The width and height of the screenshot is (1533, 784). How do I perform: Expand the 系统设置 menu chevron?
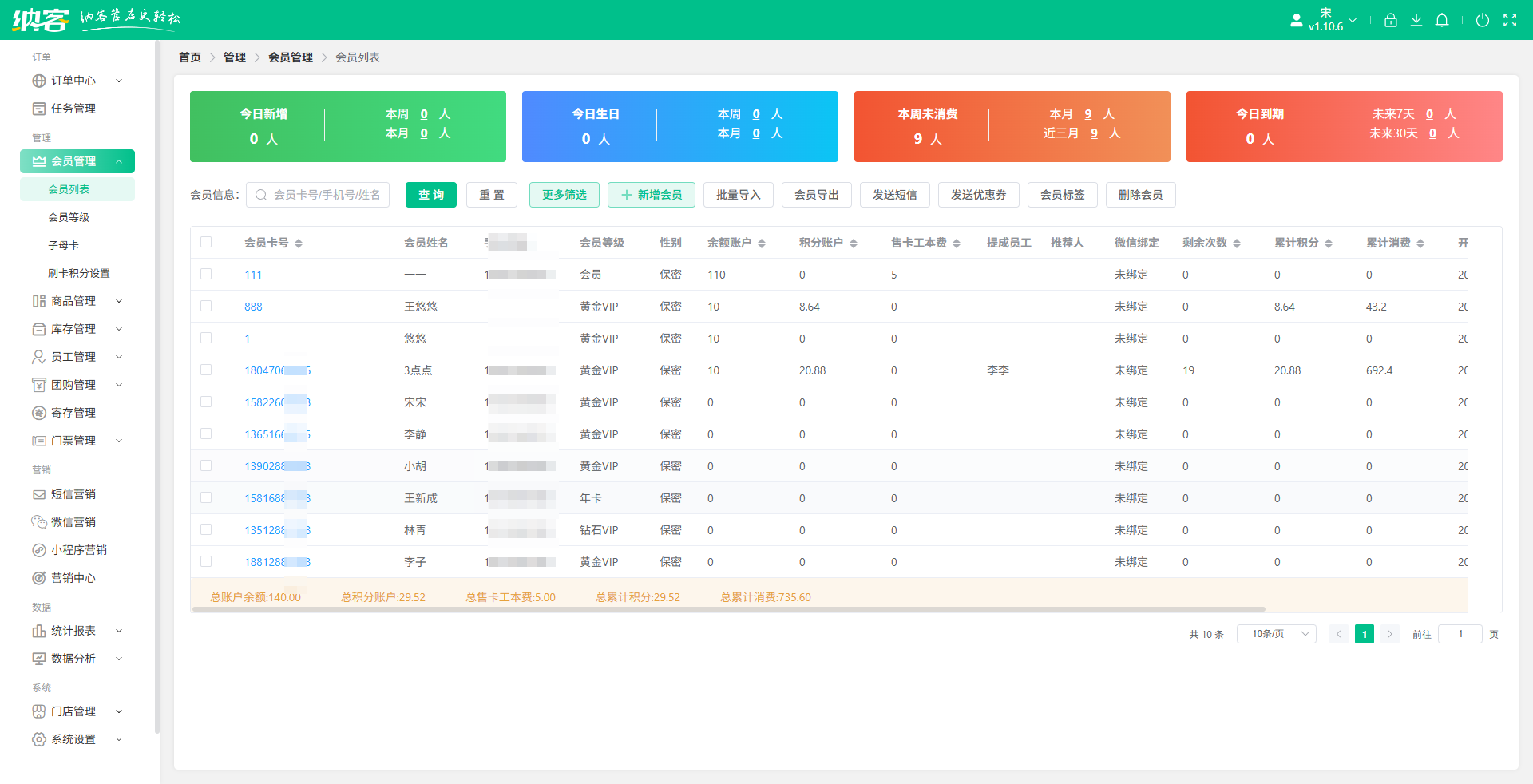click(119, 739)
